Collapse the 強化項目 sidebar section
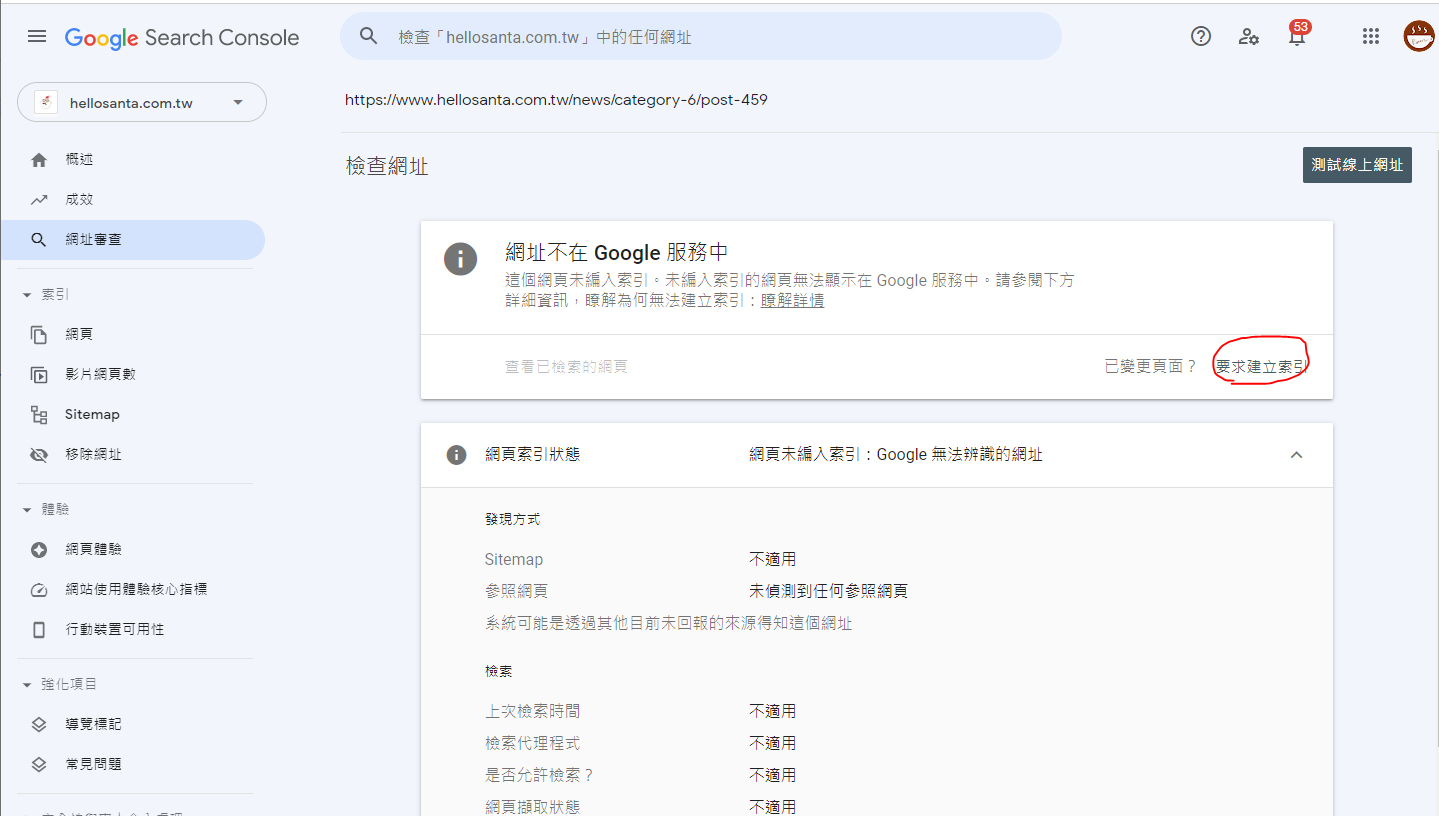This screenshot has height=816, width=1439. [27, 685]
